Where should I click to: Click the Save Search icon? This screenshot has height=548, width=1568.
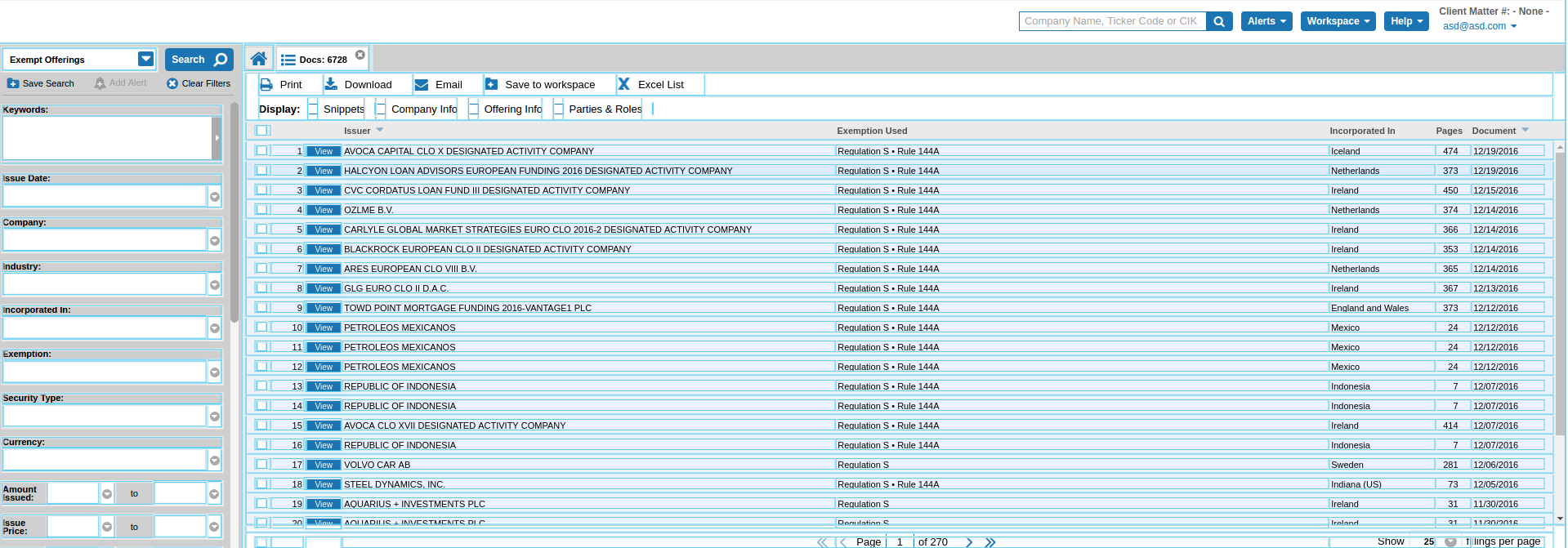(x=13, y=83)
